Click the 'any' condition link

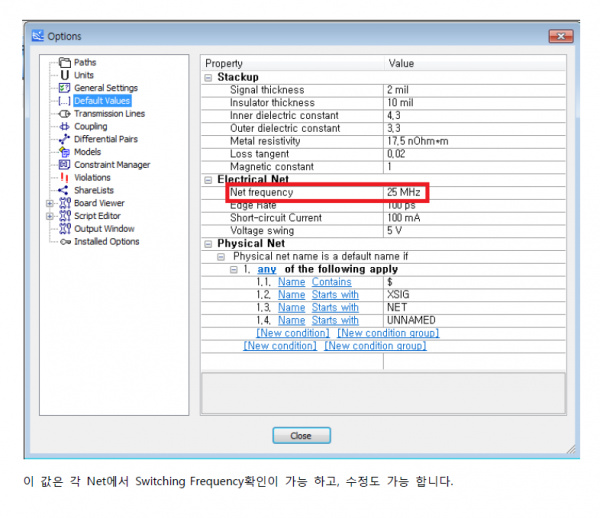pyautogui.click(x=267, y=269)
